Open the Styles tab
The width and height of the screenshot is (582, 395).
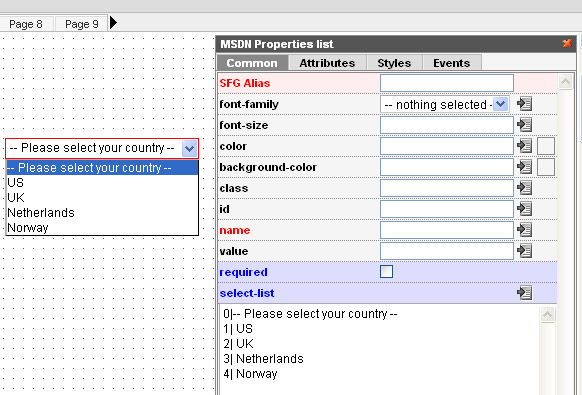point(394,63)
